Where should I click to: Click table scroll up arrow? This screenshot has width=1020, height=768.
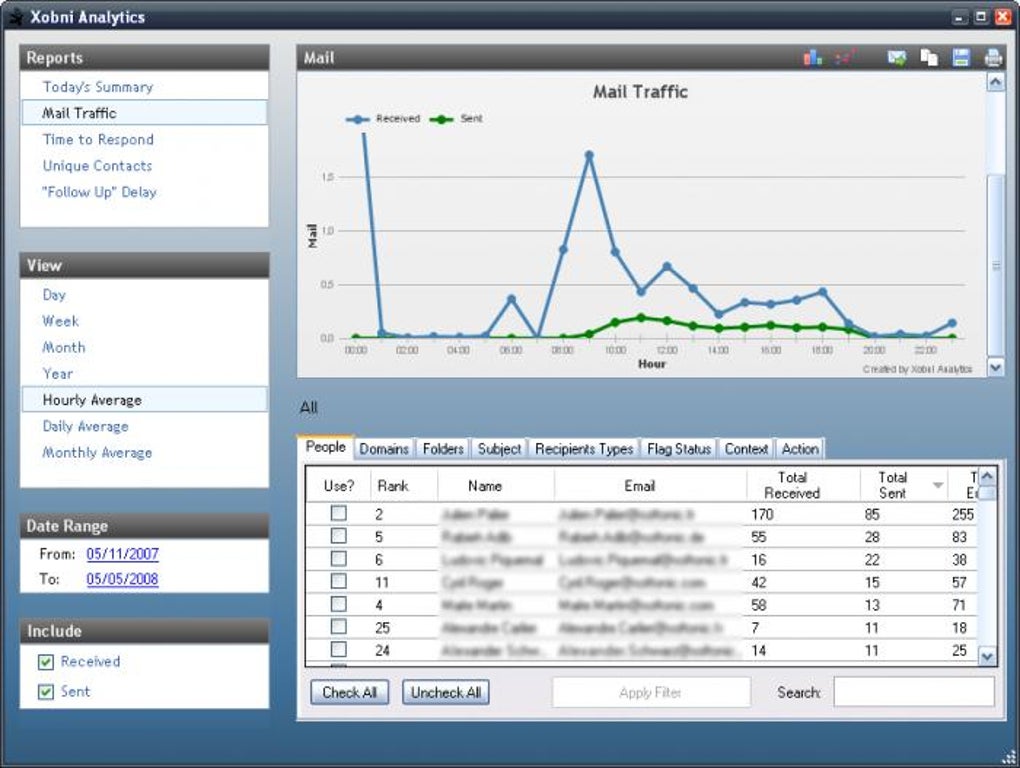(x=987, y=477)
